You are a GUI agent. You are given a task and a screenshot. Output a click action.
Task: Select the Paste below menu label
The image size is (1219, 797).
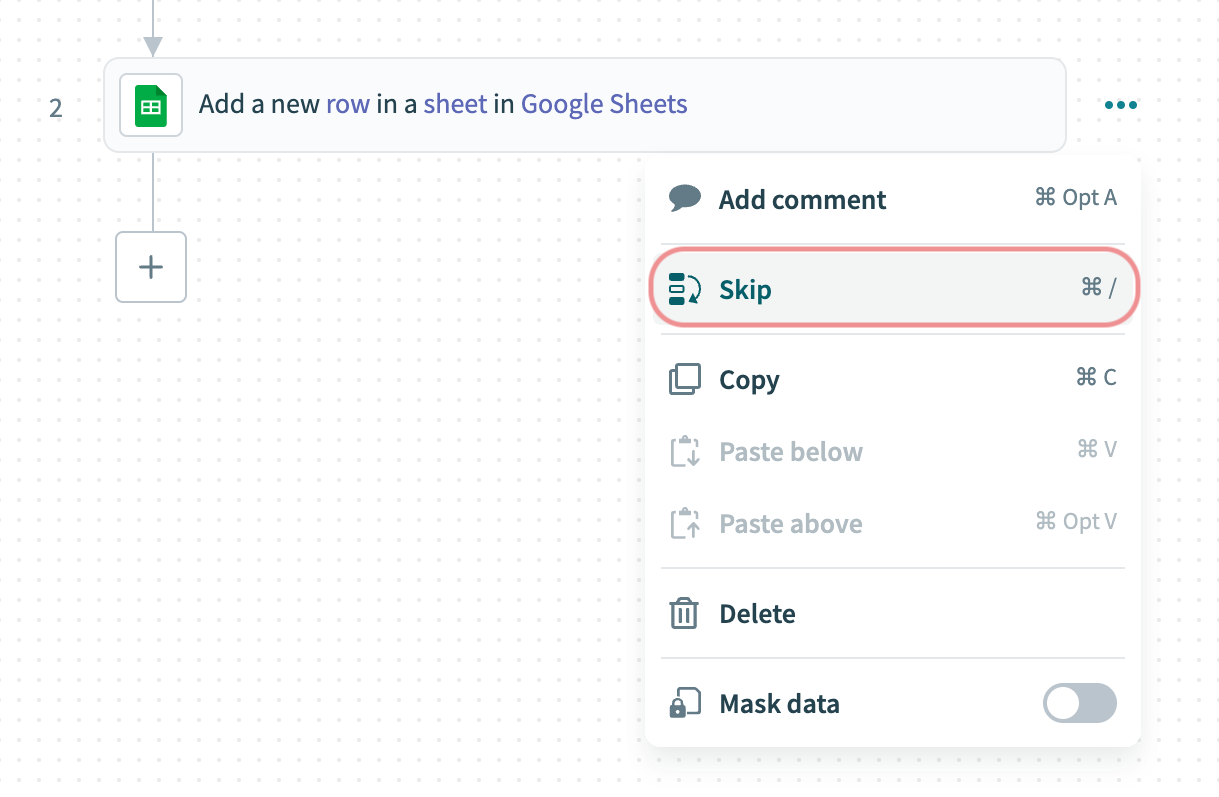pyautogui.click(x=790, y=452)
